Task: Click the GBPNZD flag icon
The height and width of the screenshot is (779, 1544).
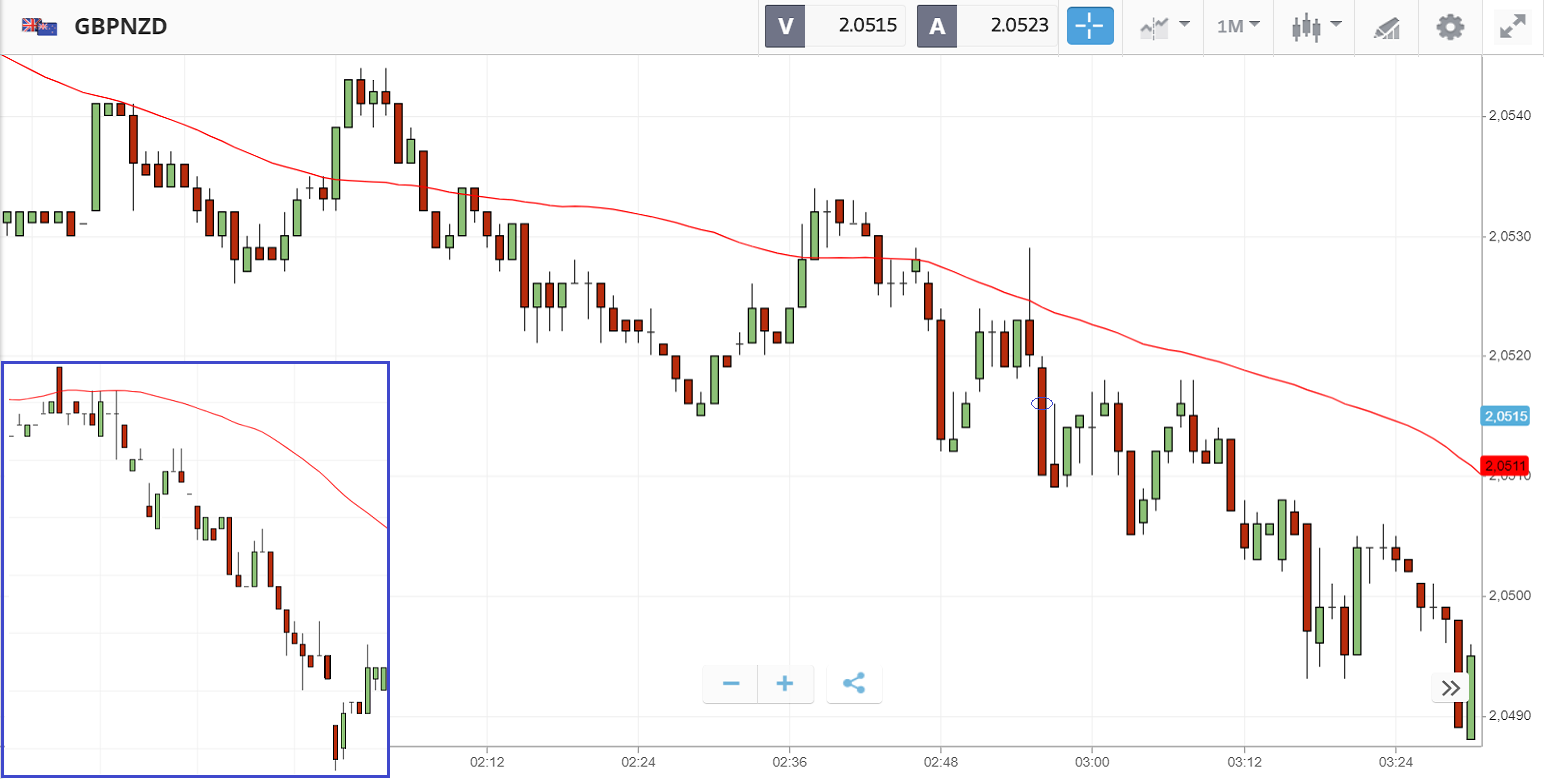Action: [x=40, y=27]
